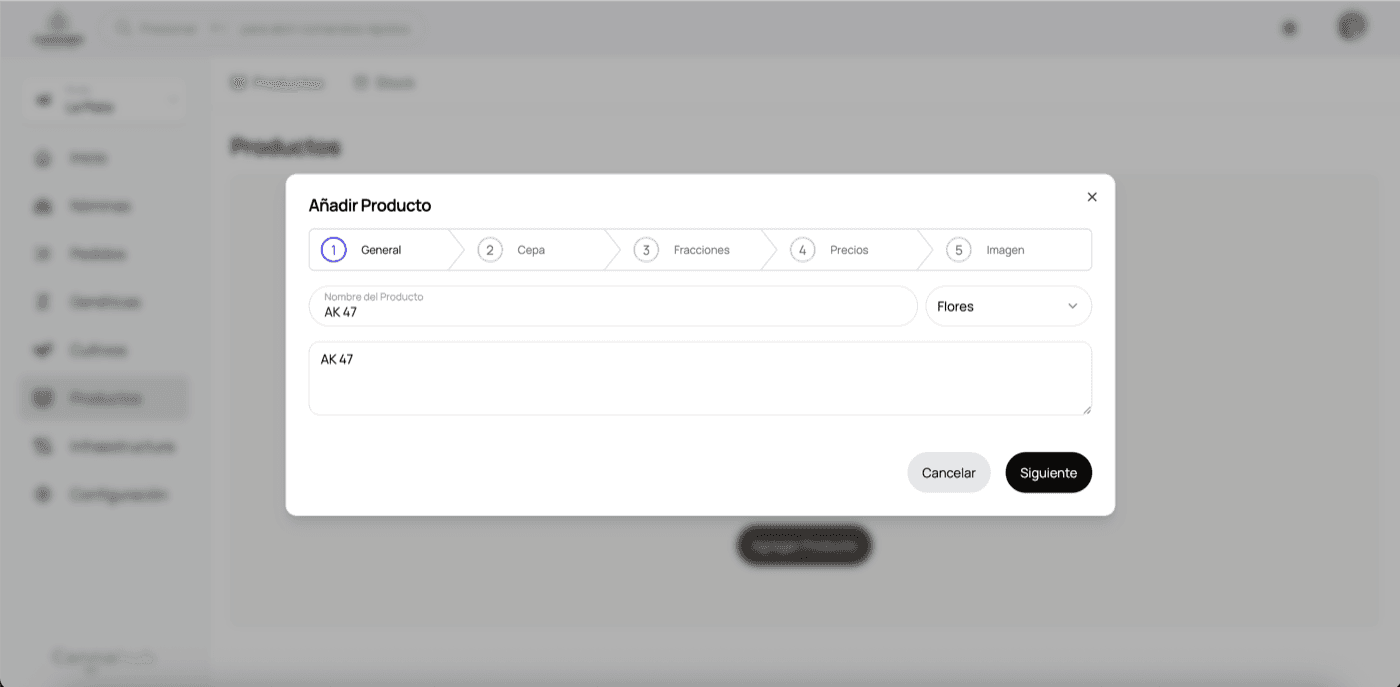This screenshot has width=1400, height=687.
Task: Click the step 4 number circle
Action: (x=802, y=250)
